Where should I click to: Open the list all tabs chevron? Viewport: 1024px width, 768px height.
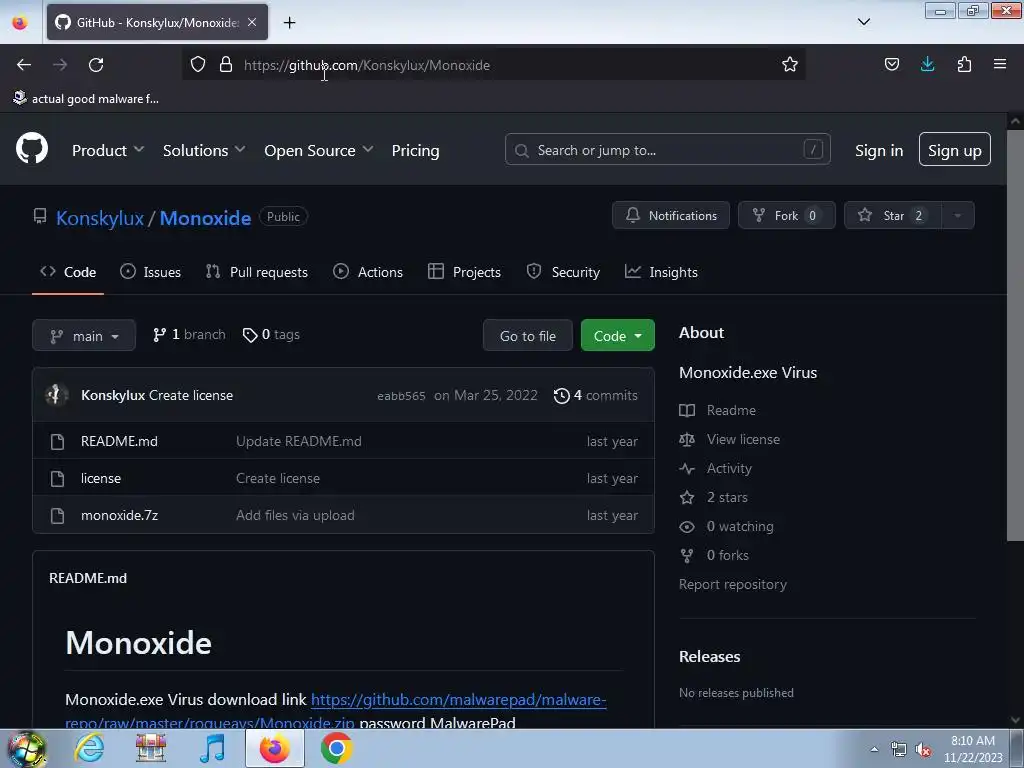863,22
